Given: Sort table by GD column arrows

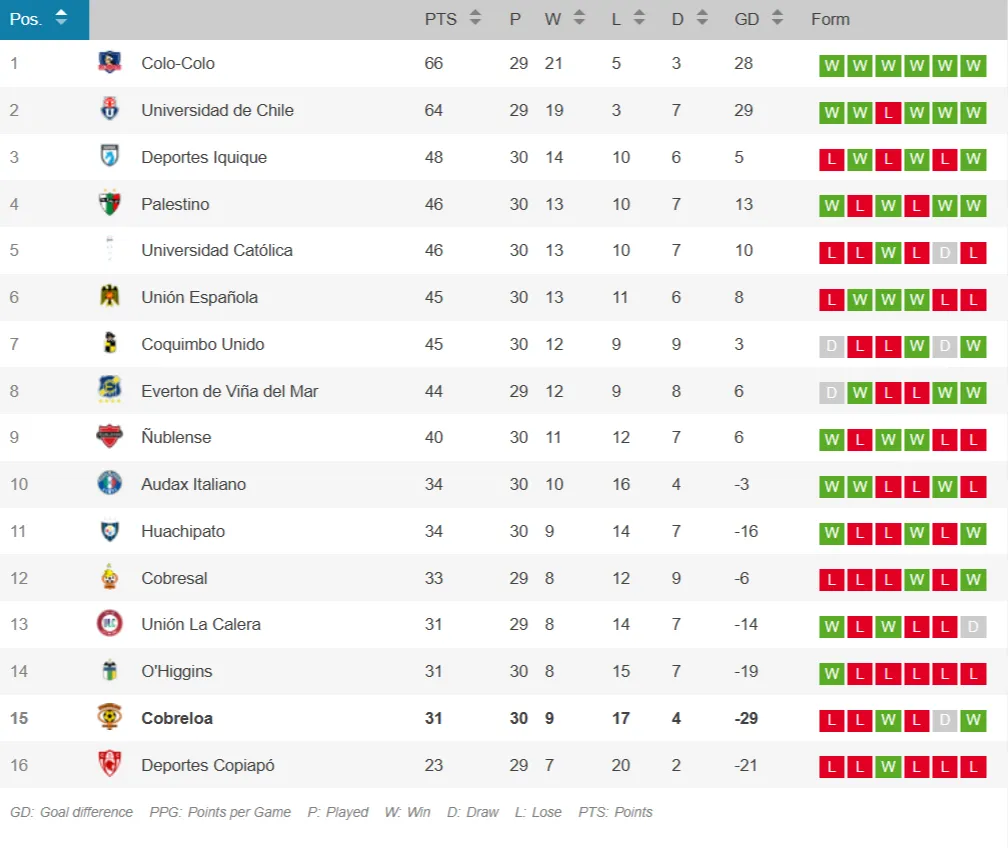Looking at the screenshot, I should 776,18.
